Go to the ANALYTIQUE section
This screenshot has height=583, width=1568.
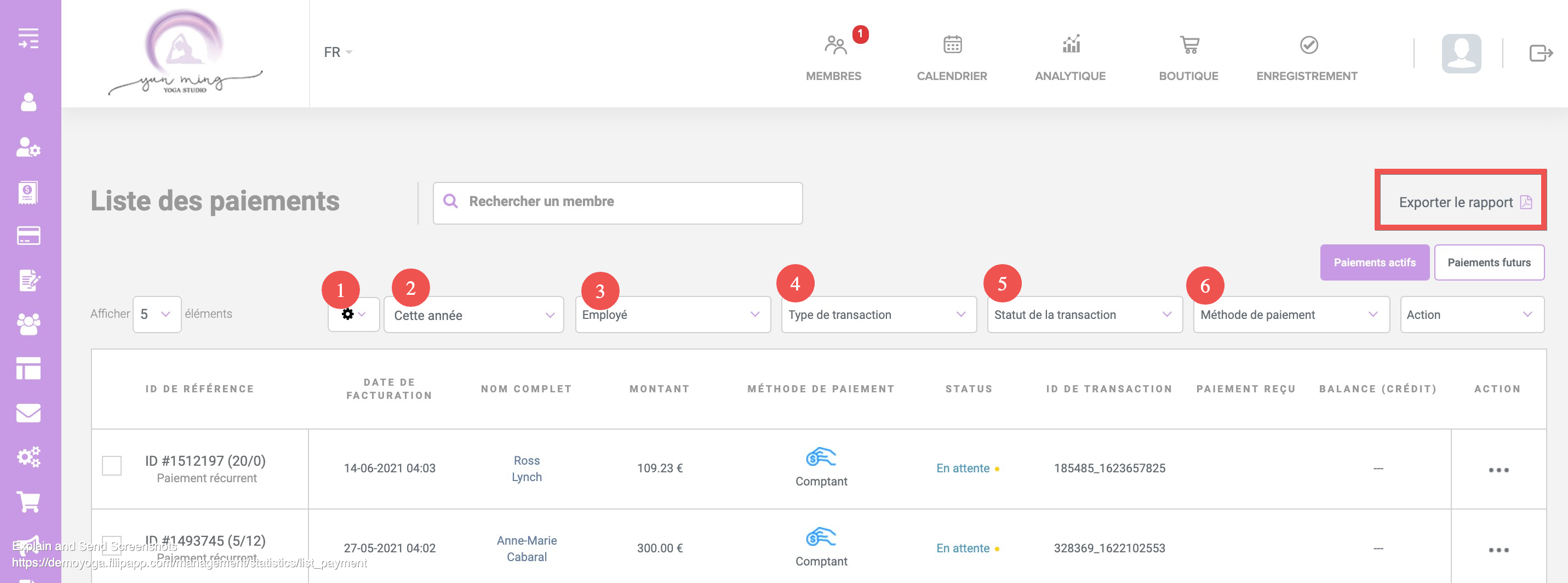pyautogui.click(x=1069, y=58)
